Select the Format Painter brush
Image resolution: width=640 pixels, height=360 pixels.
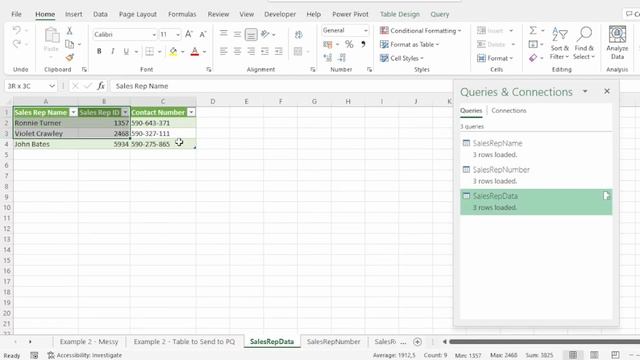pyautogui.click(x=70, y=58)
